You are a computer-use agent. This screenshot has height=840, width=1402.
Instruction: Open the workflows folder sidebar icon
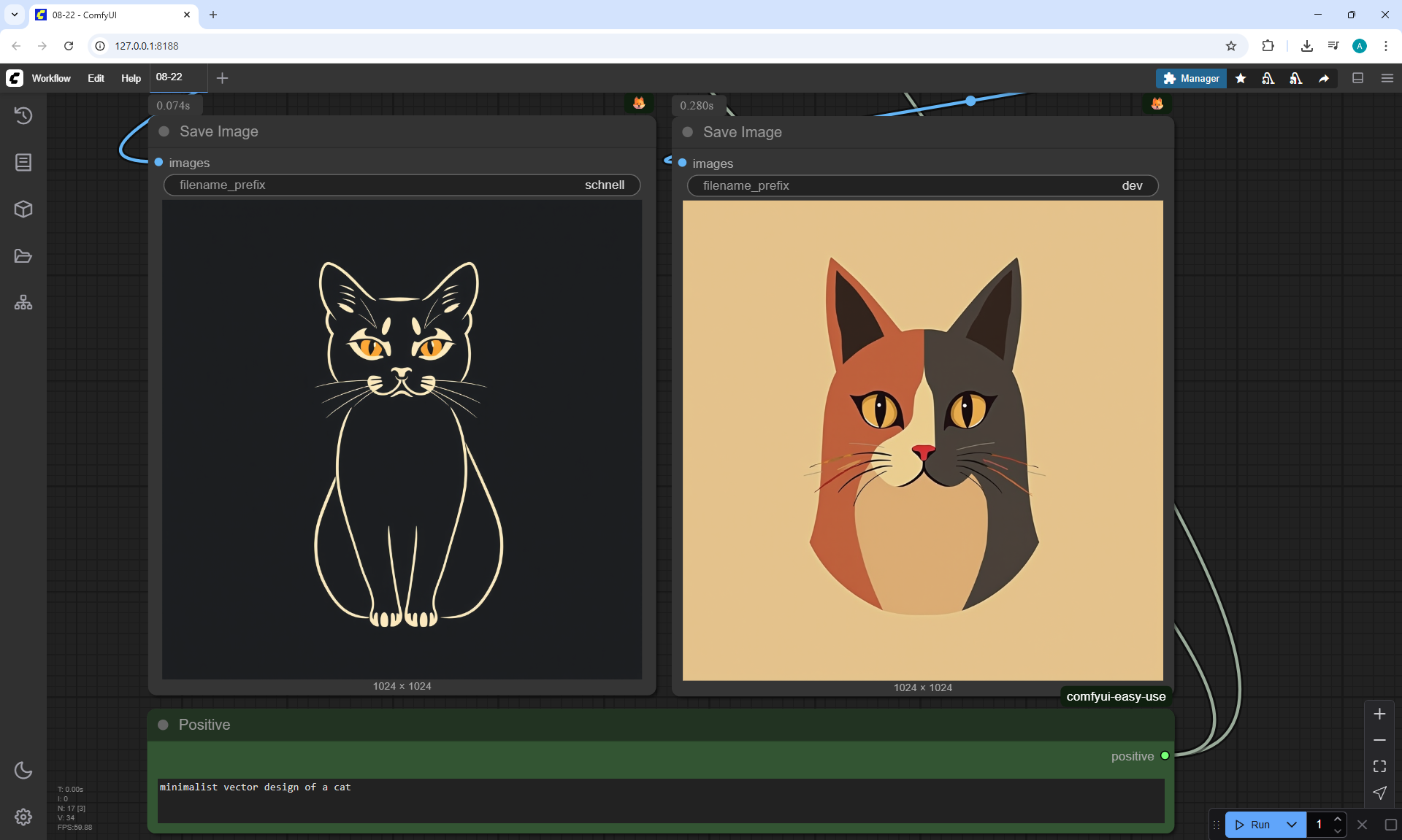23,256
